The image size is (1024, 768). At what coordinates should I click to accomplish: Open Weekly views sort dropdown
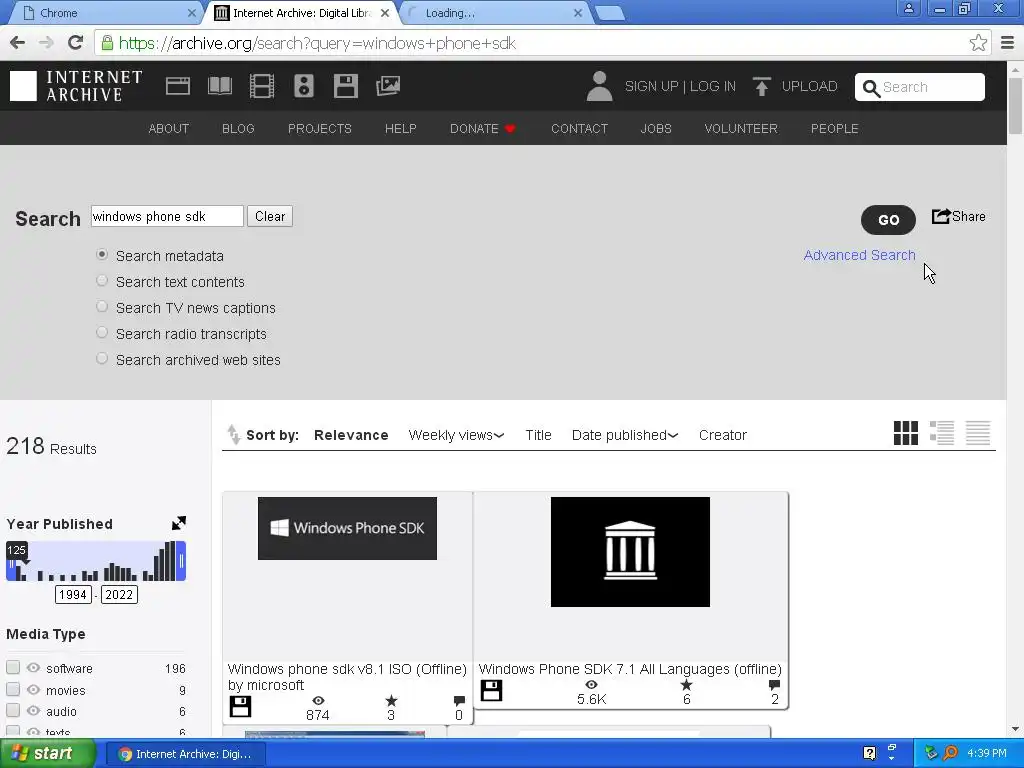(456, 435)
